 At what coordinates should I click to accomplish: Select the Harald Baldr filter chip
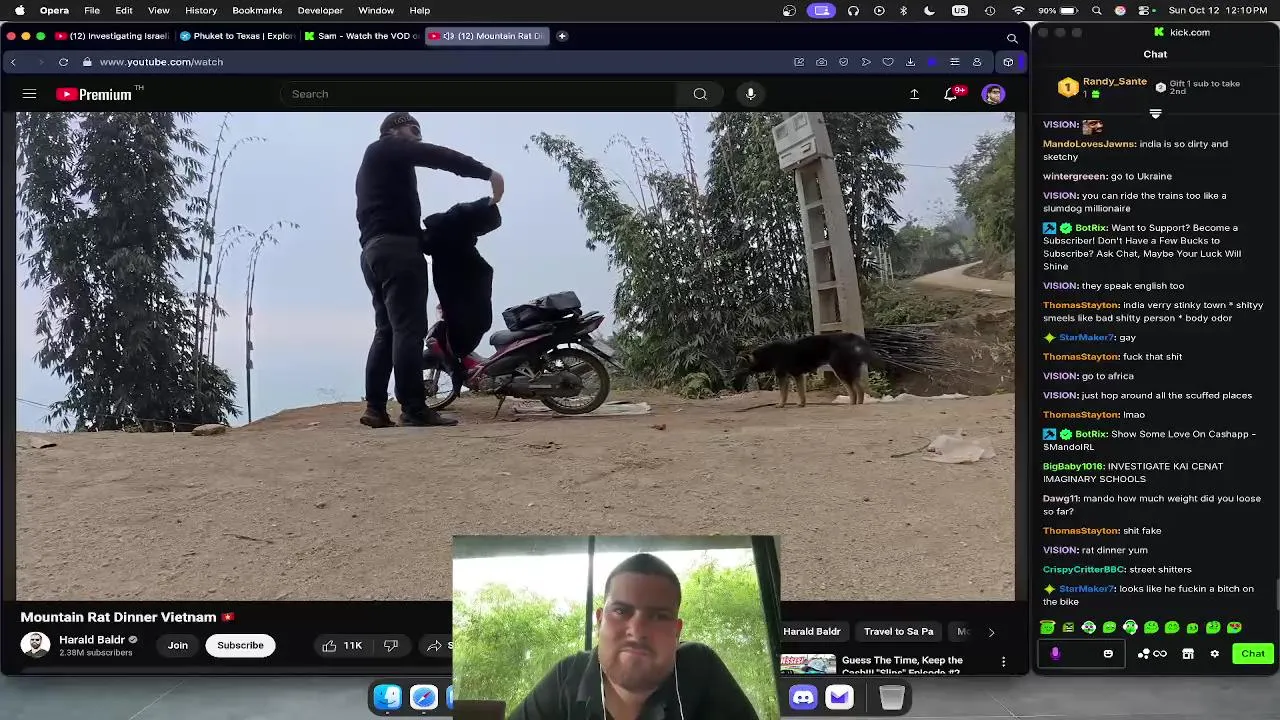812,632
